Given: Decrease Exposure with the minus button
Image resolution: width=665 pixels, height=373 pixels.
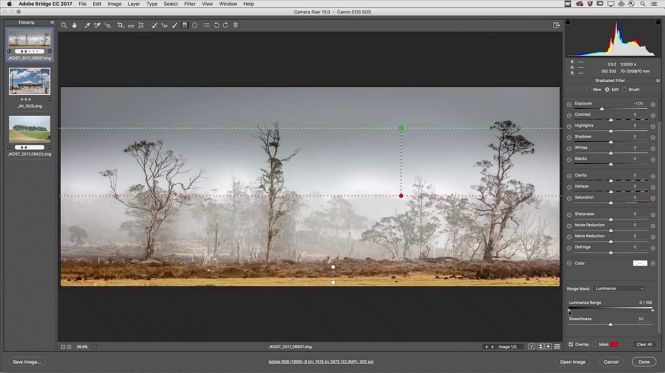Looking at the screenshot, I should coord(569,104).
